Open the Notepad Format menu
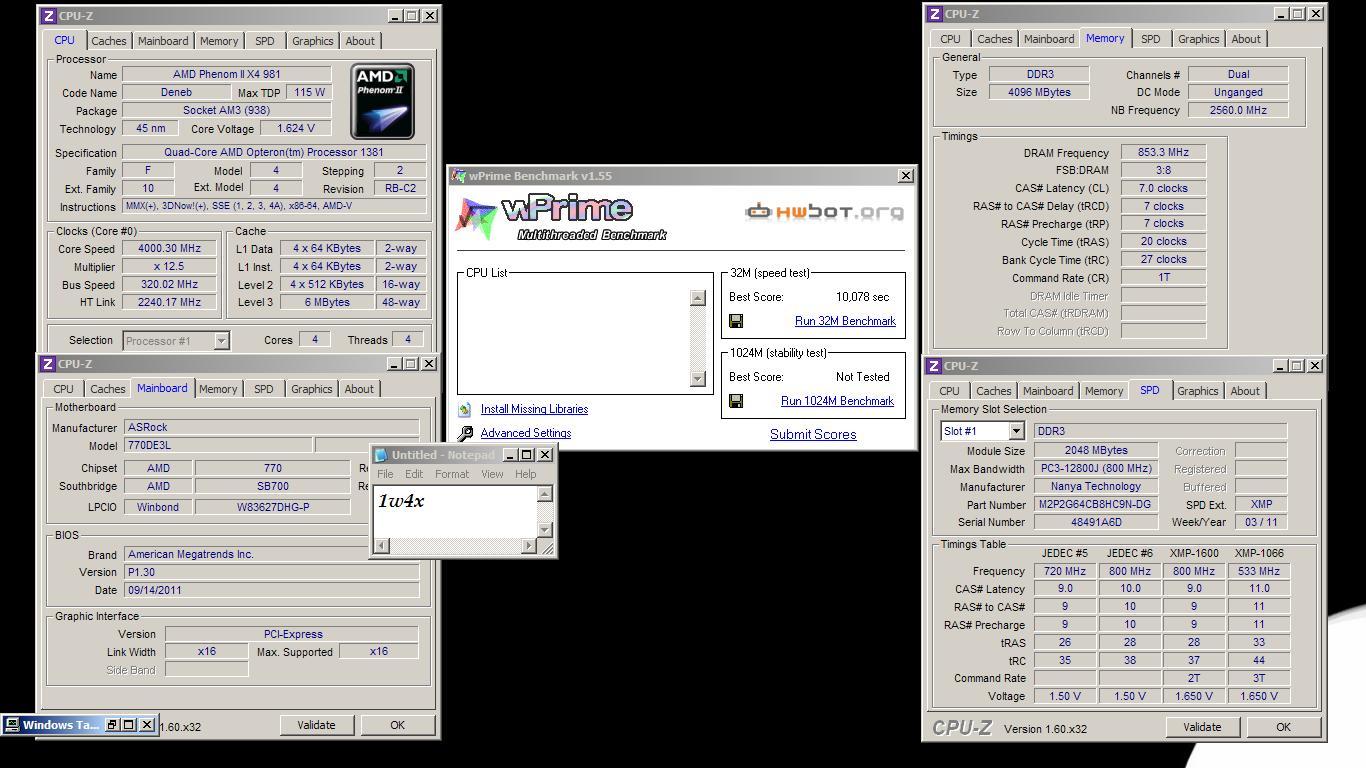Screen dimensions: 1366x768 pos(452,474)
